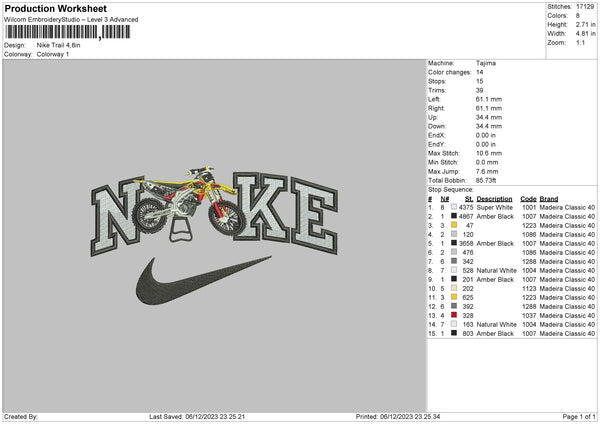This screenshot has width=600, height=424.
Task: Click the Max Jump value 7.6 mm
Action: click(x=487, y=171)
